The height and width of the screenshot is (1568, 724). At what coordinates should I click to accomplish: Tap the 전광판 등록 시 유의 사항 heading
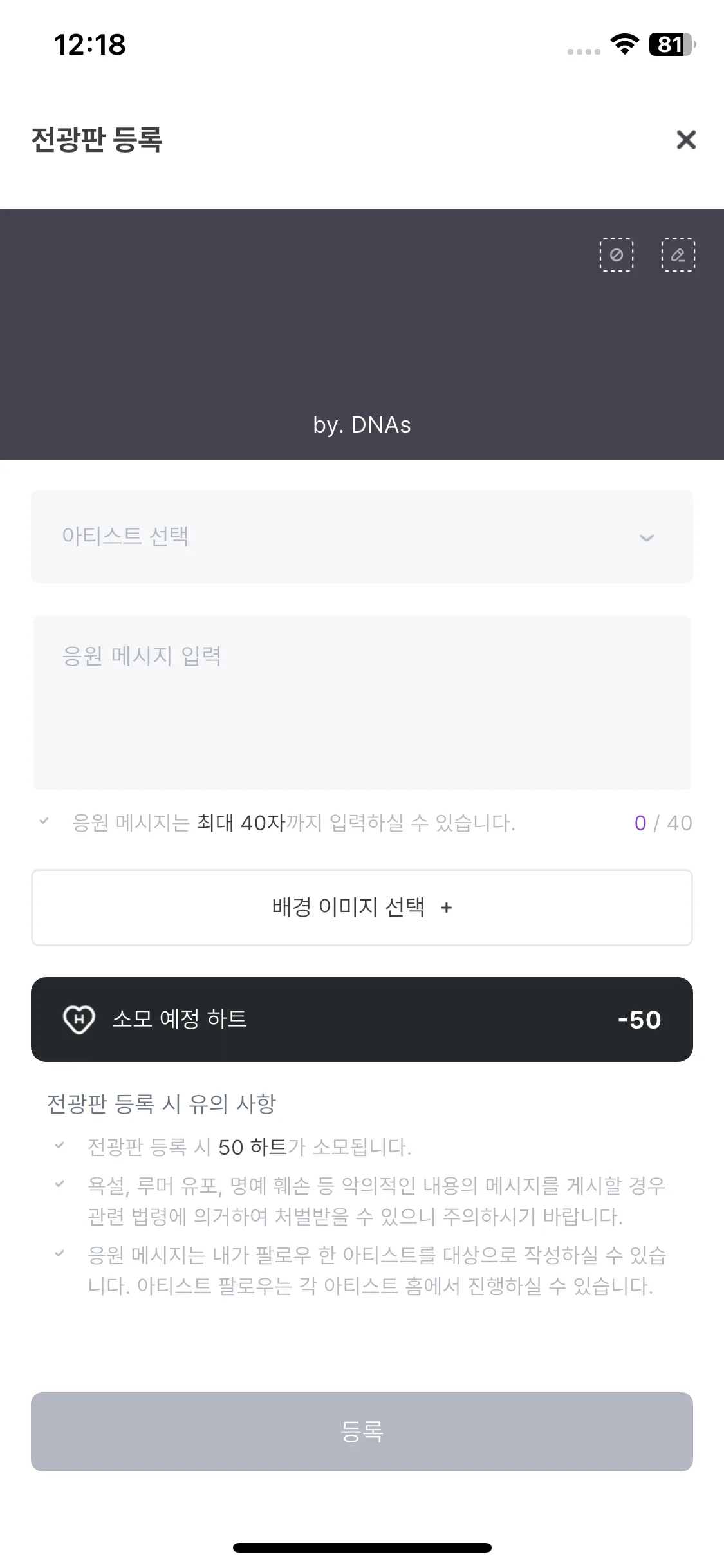pyautogui.click(x=162, y=1104)
